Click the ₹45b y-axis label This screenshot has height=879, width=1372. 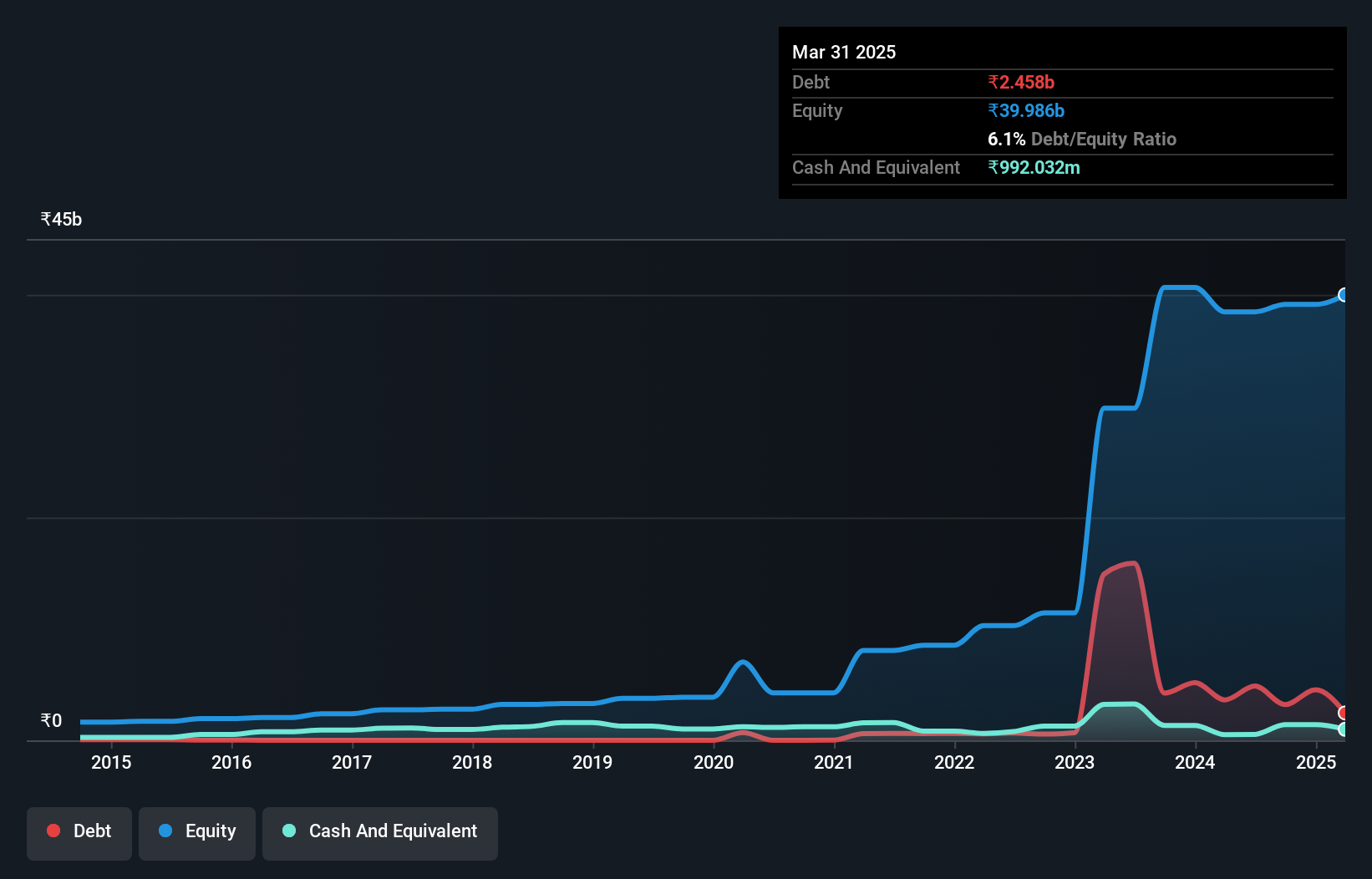pyautogui.click(x=61, y=220)
